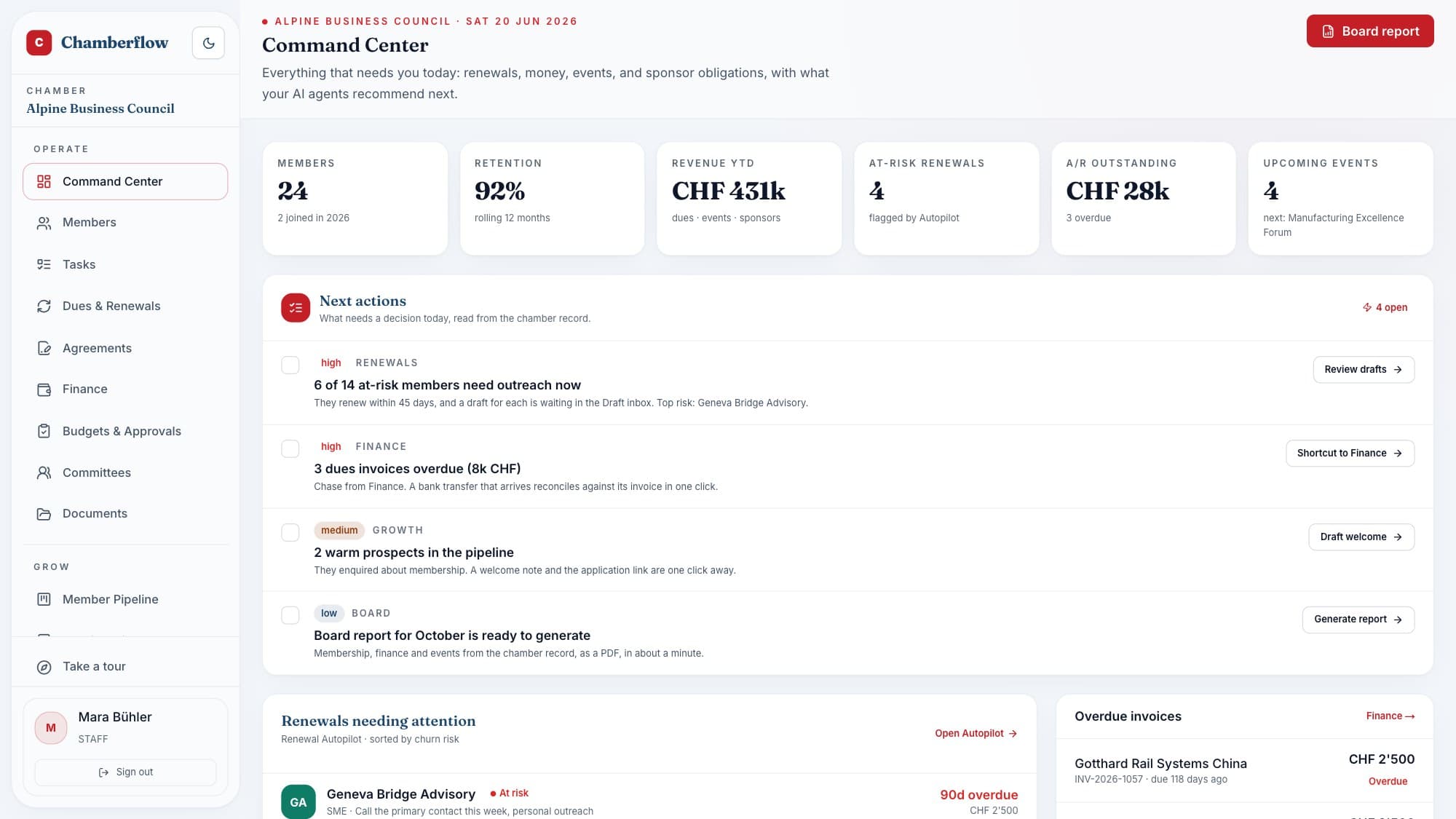Screen dimensions: 1456x819
Task: Click the lightning icon beside 4 open
Action: pyautogui.click(x=1367, y=307)
